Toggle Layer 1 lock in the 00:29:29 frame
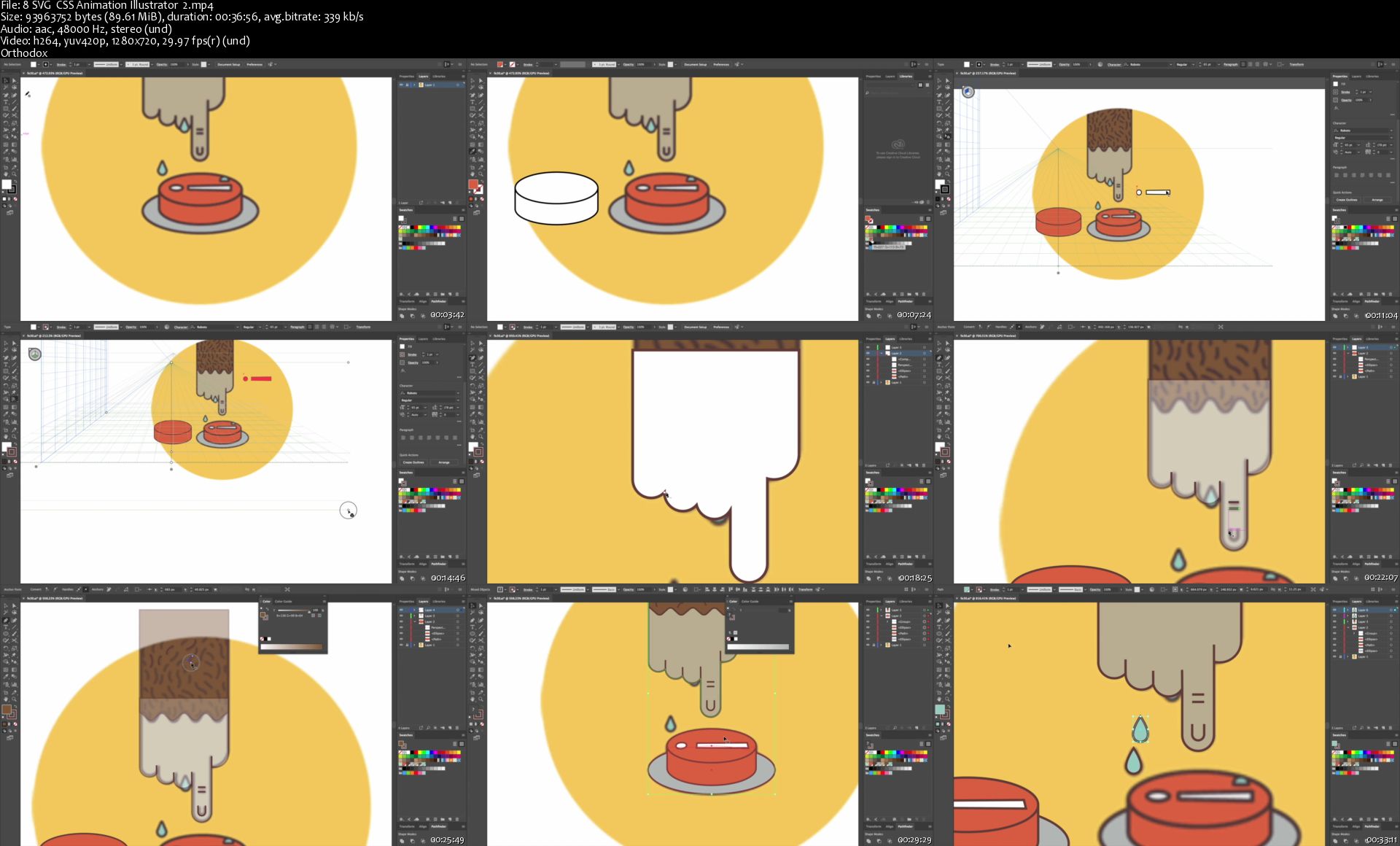Viewport: 1400px width, 846px height. pyautogui.click(x=874, y=645)
